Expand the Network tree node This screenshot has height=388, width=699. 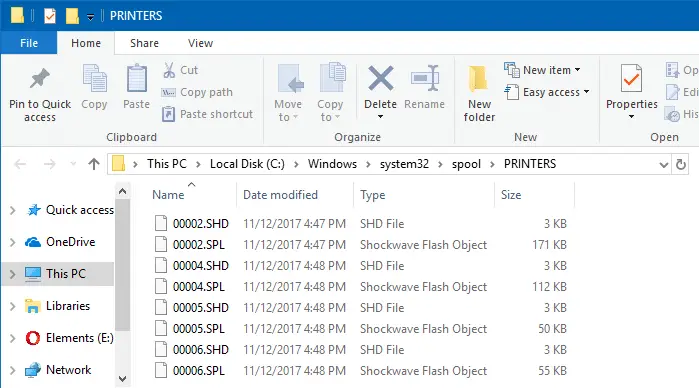click(x=12, y=370)
